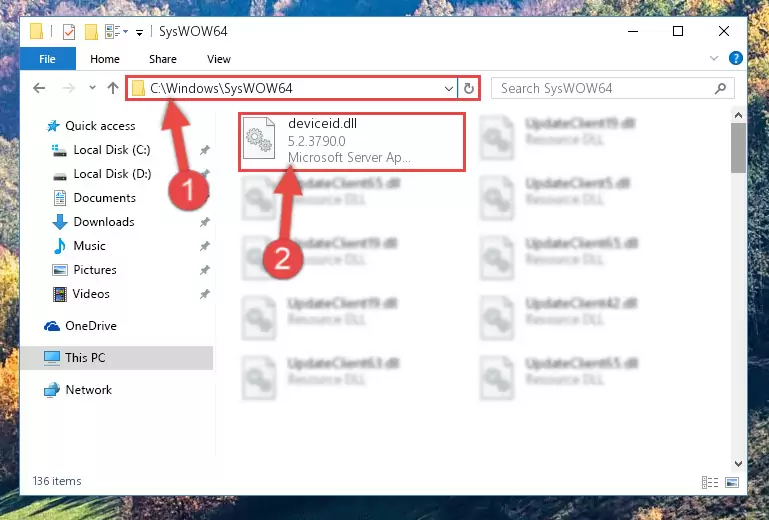Open Music in the navigation pane
Image resolution: width=769 pixels, height=520 pixels.
[89, 246]
